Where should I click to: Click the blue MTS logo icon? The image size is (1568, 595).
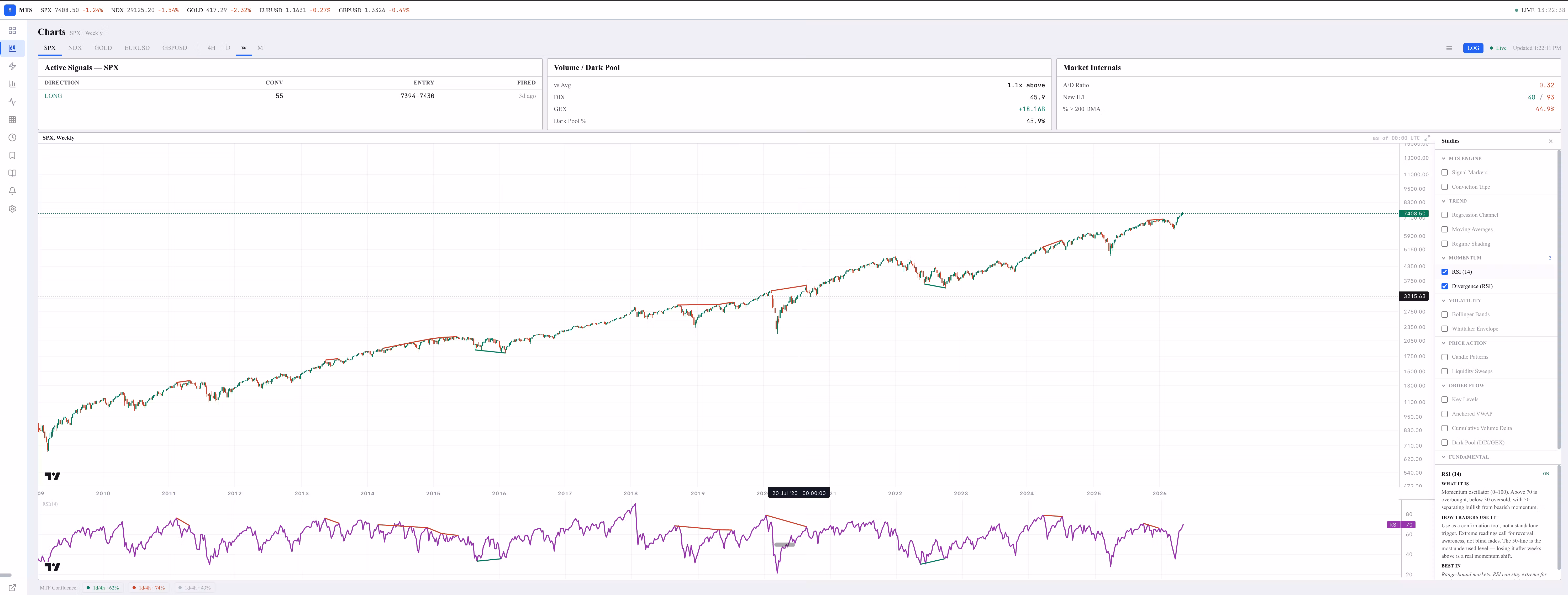[x=10, y=10]
